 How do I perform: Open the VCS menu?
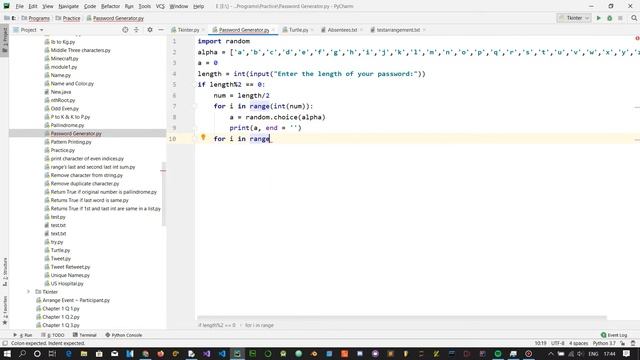[160, 6]
